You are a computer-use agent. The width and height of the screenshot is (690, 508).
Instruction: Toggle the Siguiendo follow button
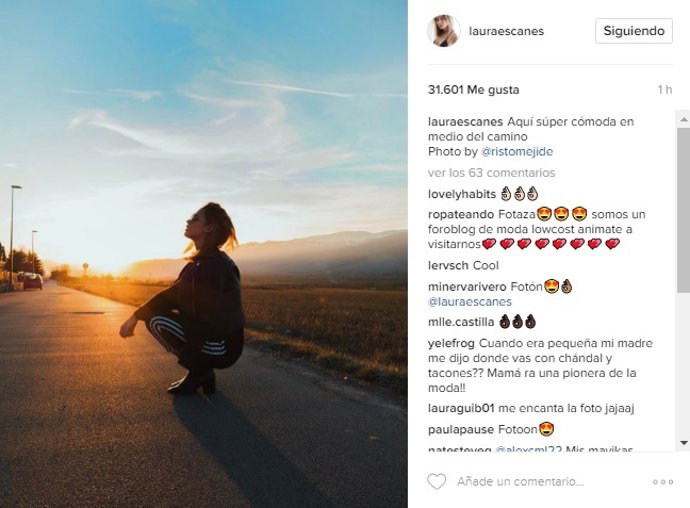coord(634,31)
